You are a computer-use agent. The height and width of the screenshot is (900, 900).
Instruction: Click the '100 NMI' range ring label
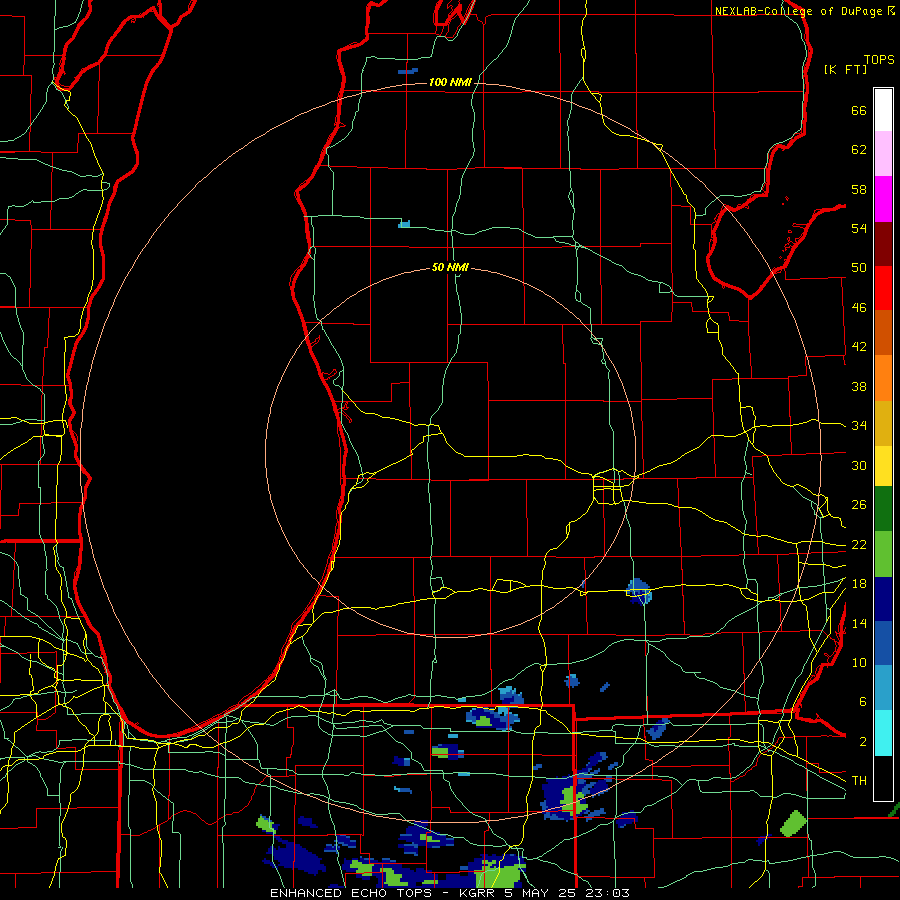click(450, 83)
